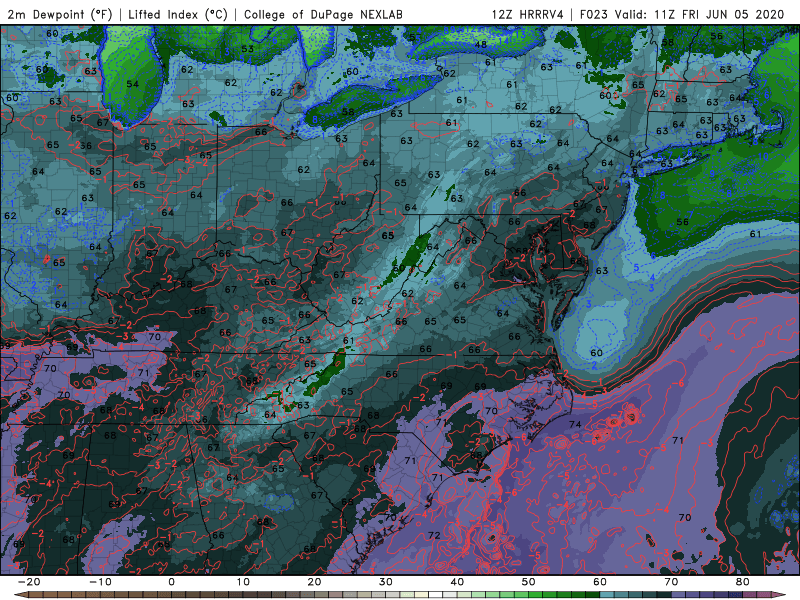Click the 30 label on the color scale
The width and height of the screenshot is (800, 600).
(386, 582)
